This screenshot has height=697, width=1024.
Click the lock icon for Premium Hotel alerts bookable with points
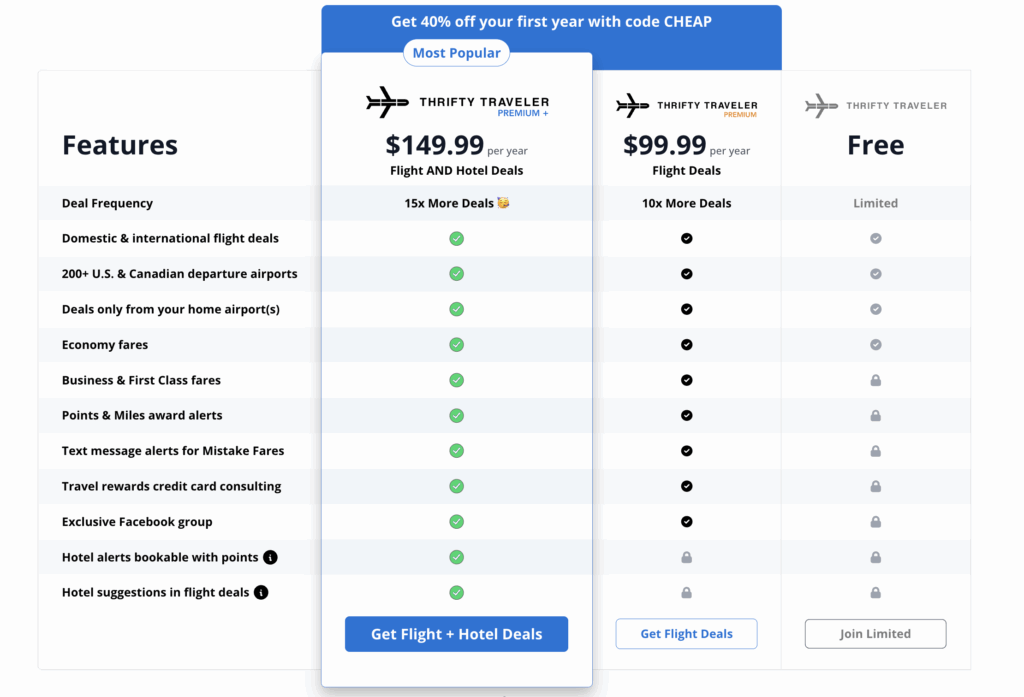(x=686, y=557)
